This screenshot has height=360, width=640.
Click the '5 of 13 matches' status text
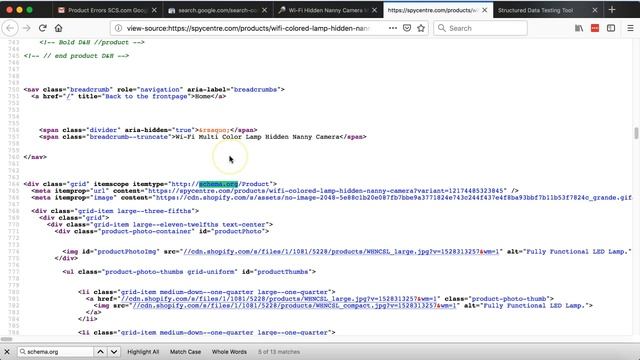[279, 351]
